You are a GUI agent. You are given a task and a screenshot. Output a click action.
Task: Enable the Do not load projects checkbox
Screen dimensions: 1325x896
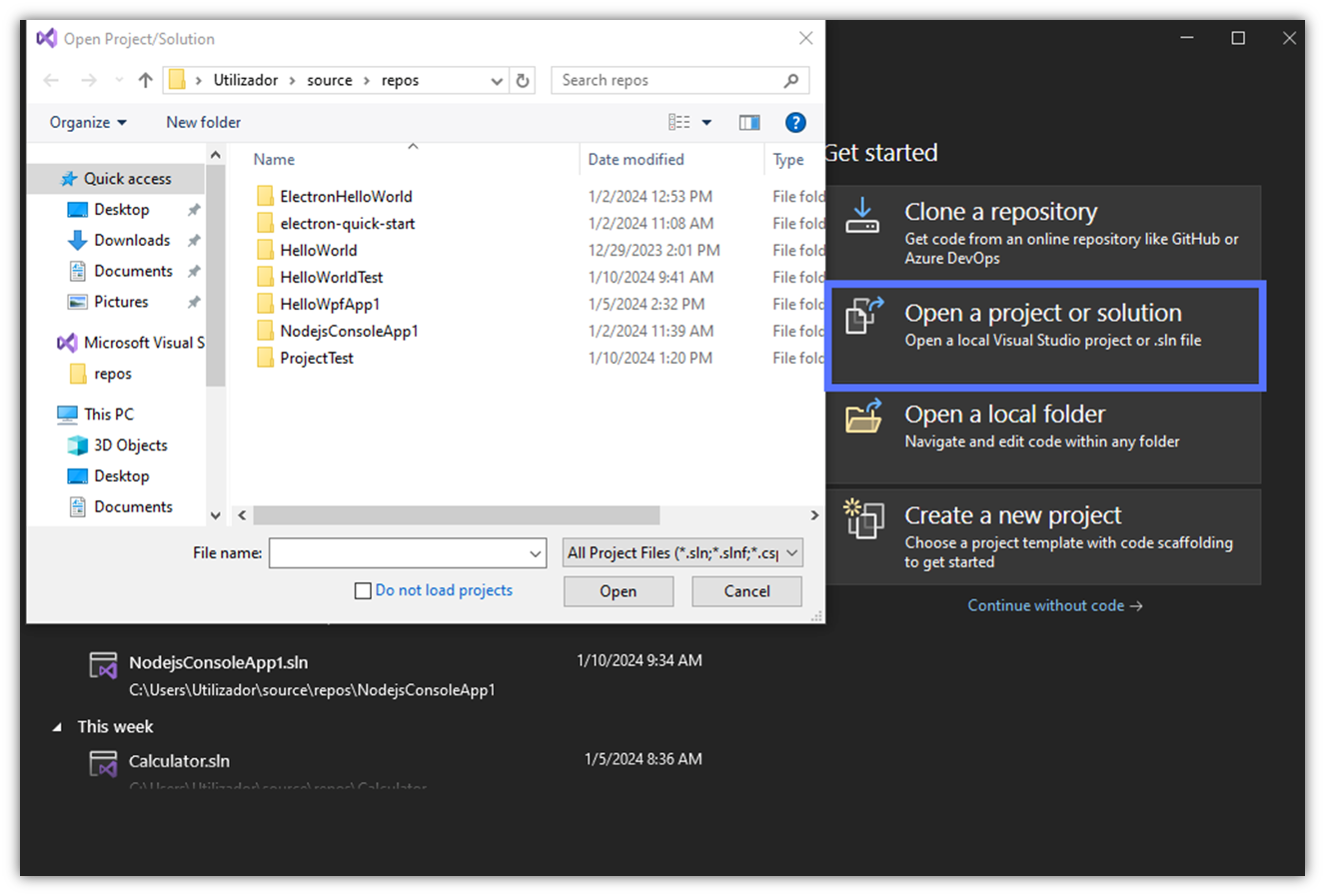[x=363, y=590]
